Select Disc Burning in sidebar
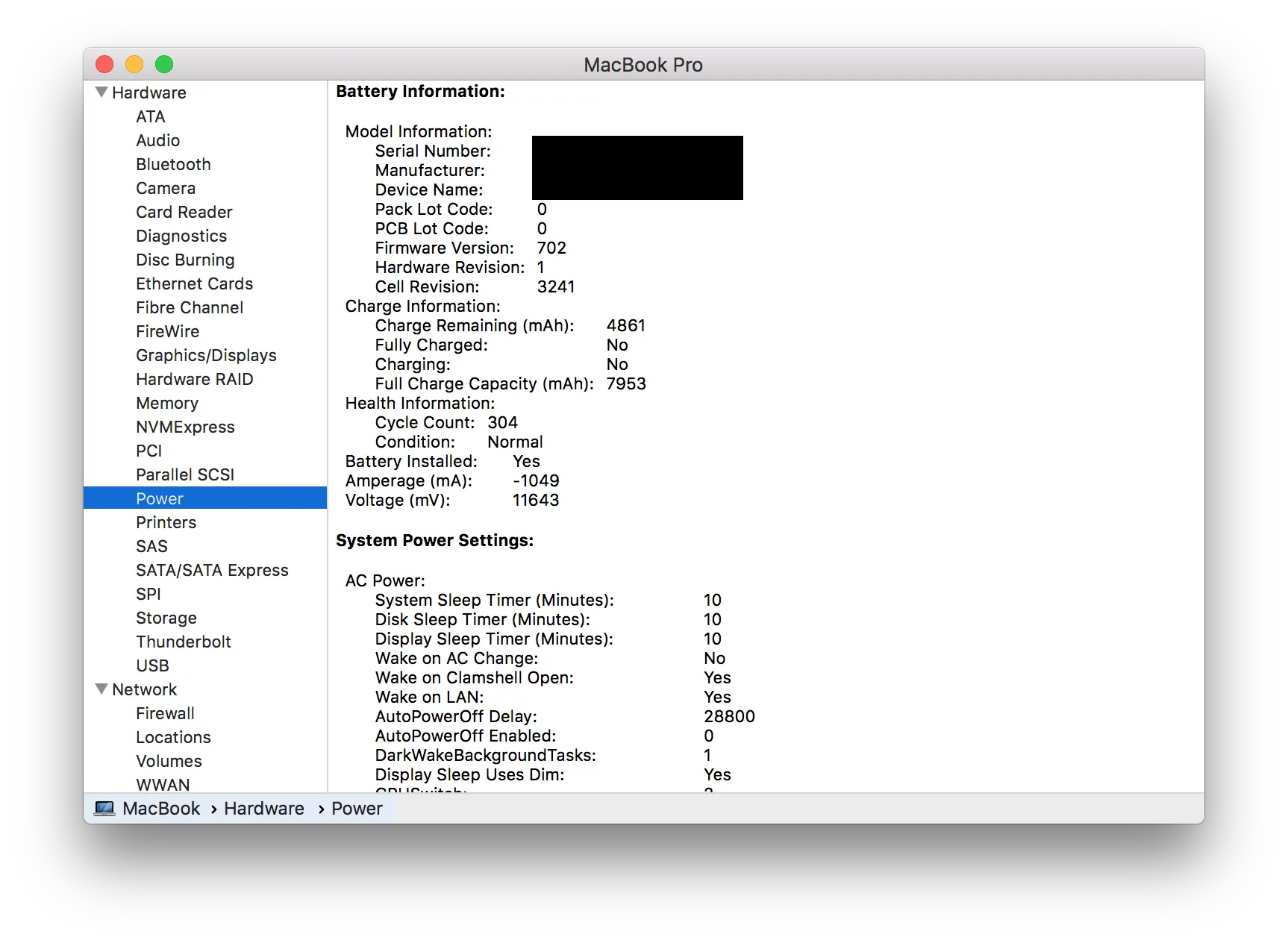Viewport: 1288px width, 943px height. pyautogui.click(x=185, y=260)
